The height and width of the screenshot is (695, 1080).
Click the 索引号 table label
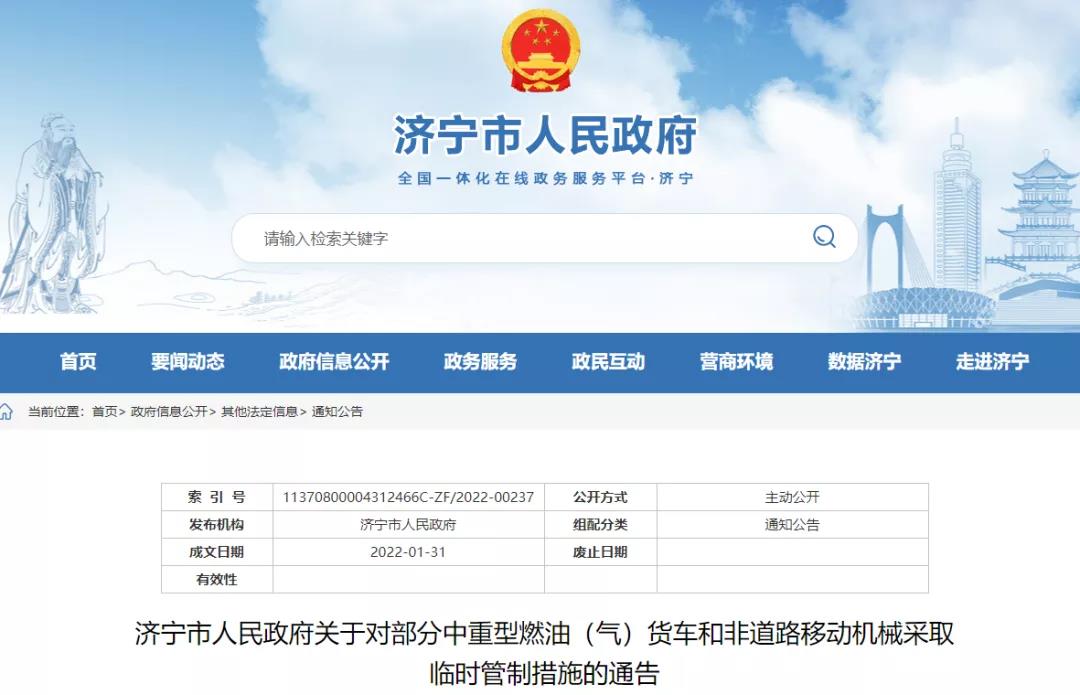216,497
